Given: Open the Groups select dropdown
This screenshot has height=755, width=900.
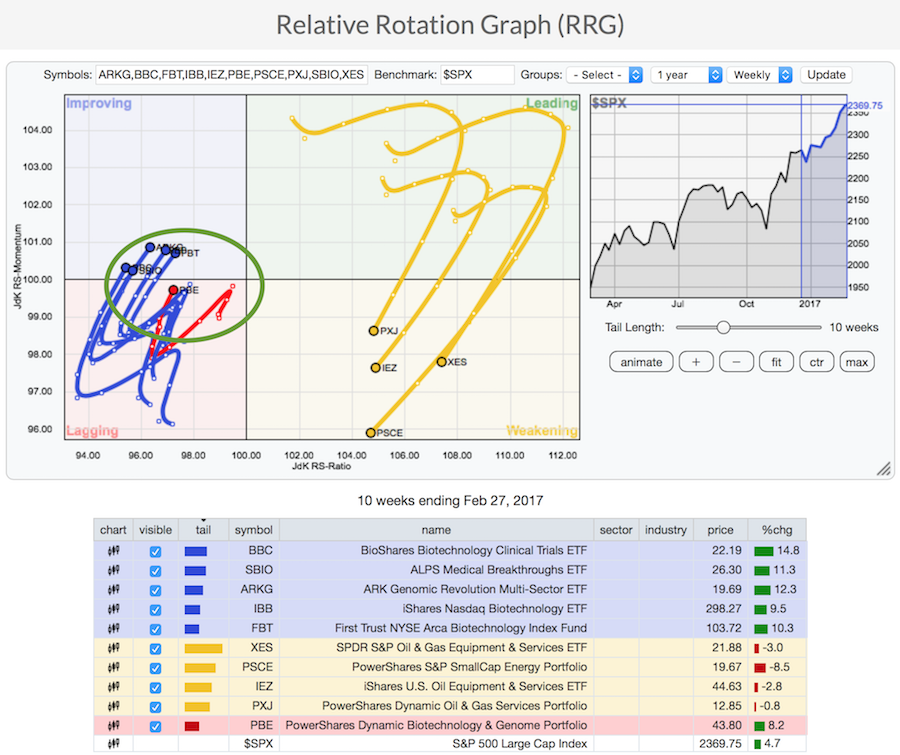Looking at the screenshot, I should tap(605, 75).
